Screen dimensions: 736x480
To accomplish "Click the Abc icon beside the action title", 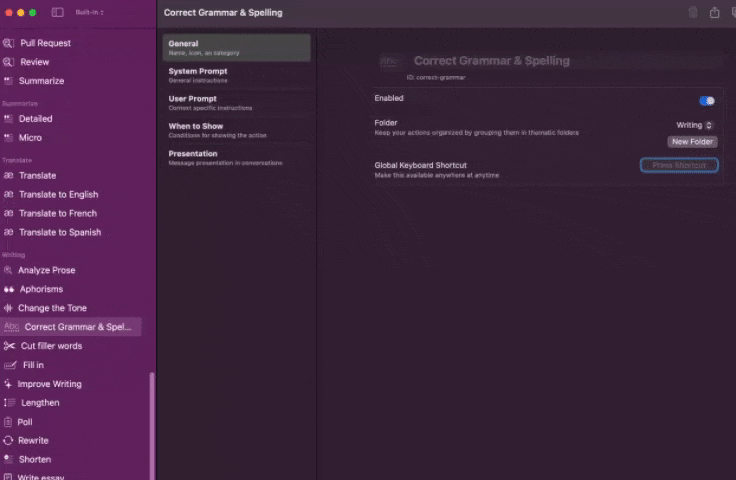I will click(391, 61).
